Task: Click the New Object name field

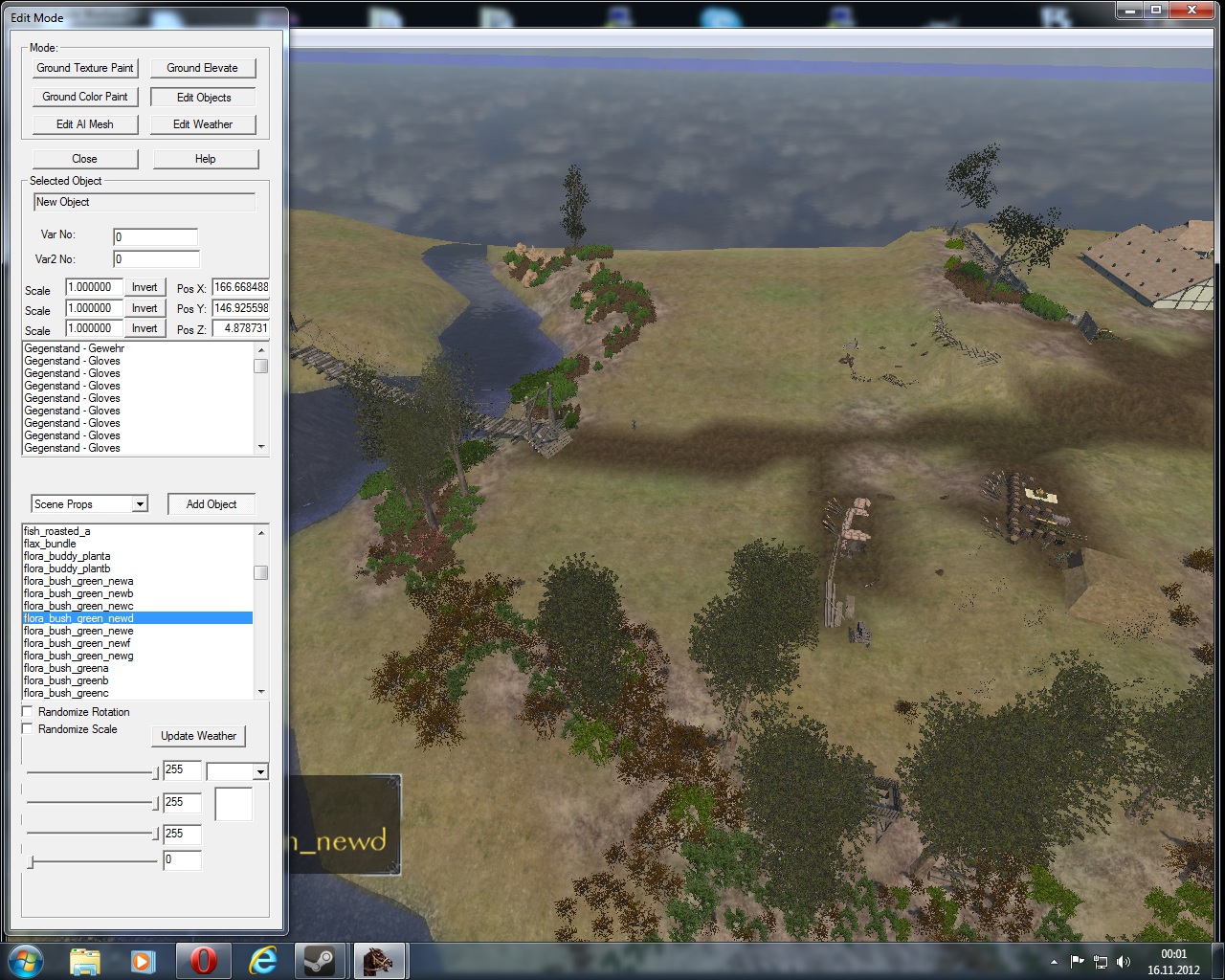Action: click(145, 202)
